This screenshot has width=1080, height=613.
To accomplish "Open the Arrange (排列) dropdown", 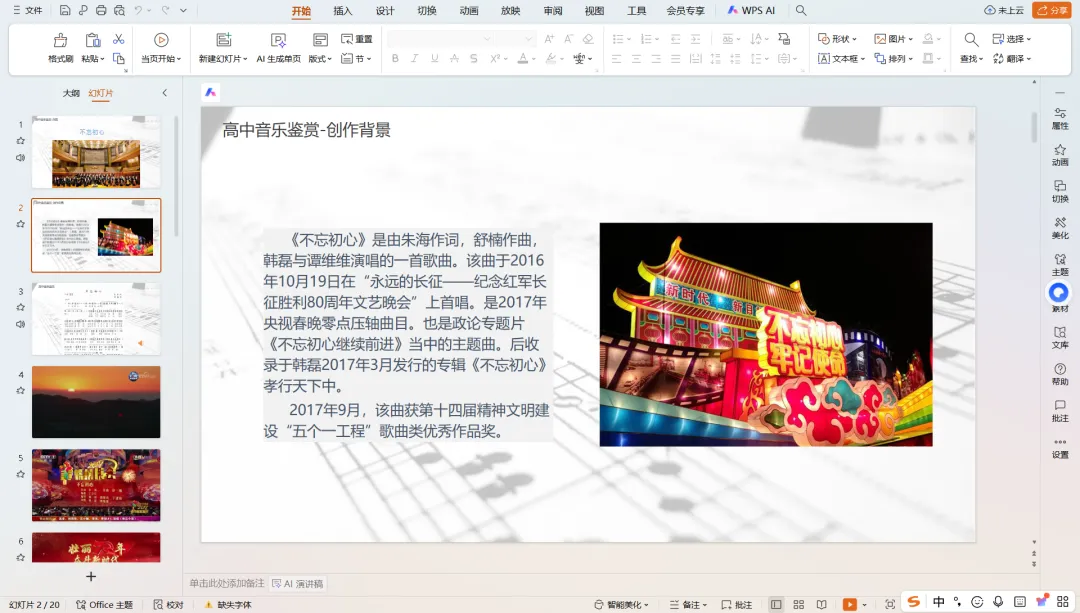I will 893,59.
